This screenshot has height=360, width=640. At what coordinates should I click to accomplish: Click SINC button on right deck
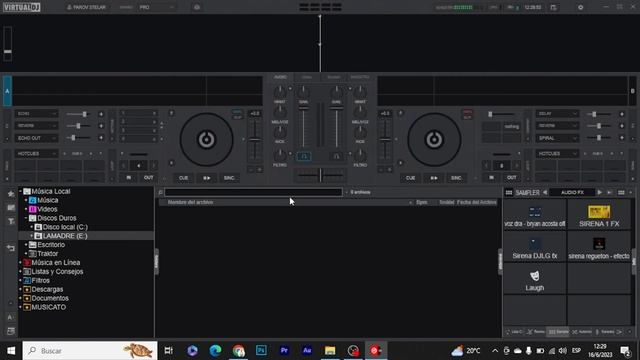tap(456, 178)
